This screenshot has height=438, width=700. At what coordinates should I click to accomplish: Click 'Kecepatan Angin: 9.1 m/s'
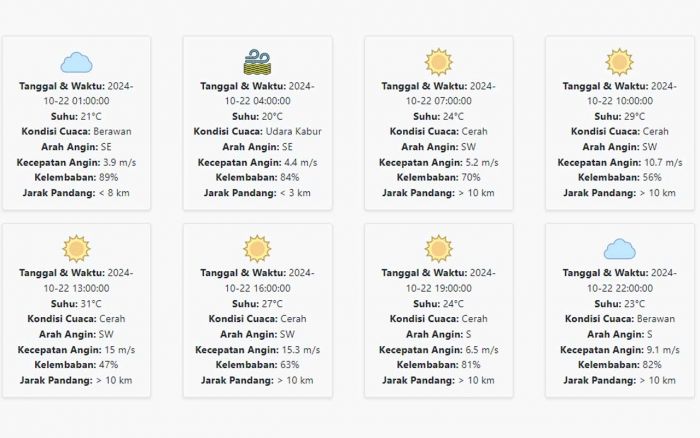[620, 350]
